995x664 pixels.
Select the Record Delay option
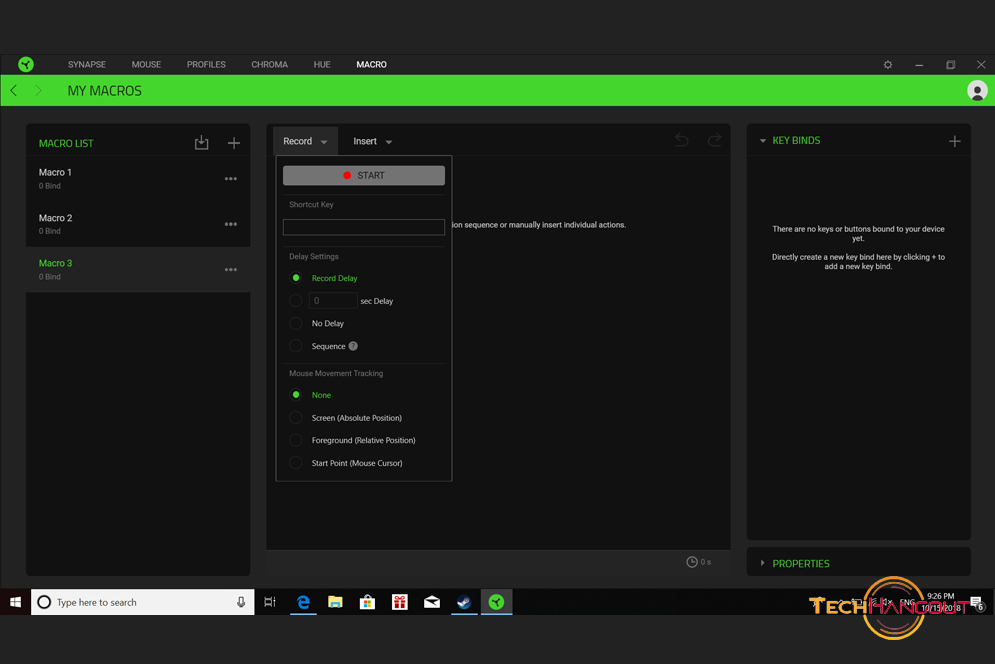[x=296, y=278]
